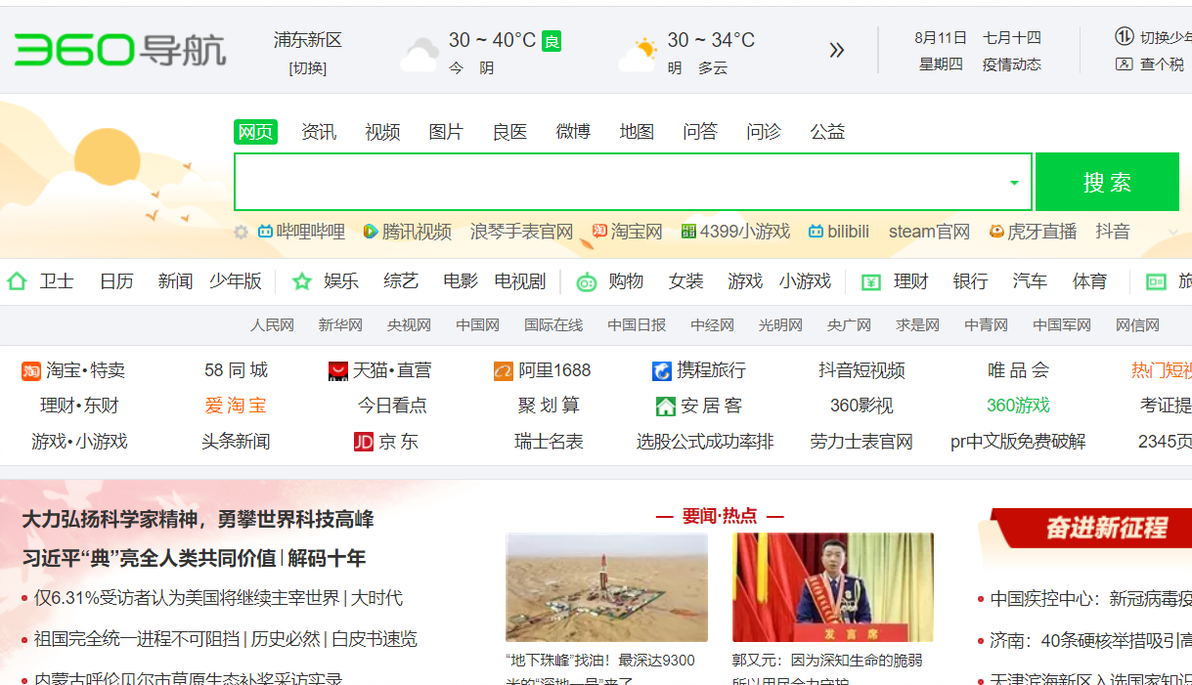Click the finance icon next to 理财
The image size is (1192, 685).
(870, 282)
